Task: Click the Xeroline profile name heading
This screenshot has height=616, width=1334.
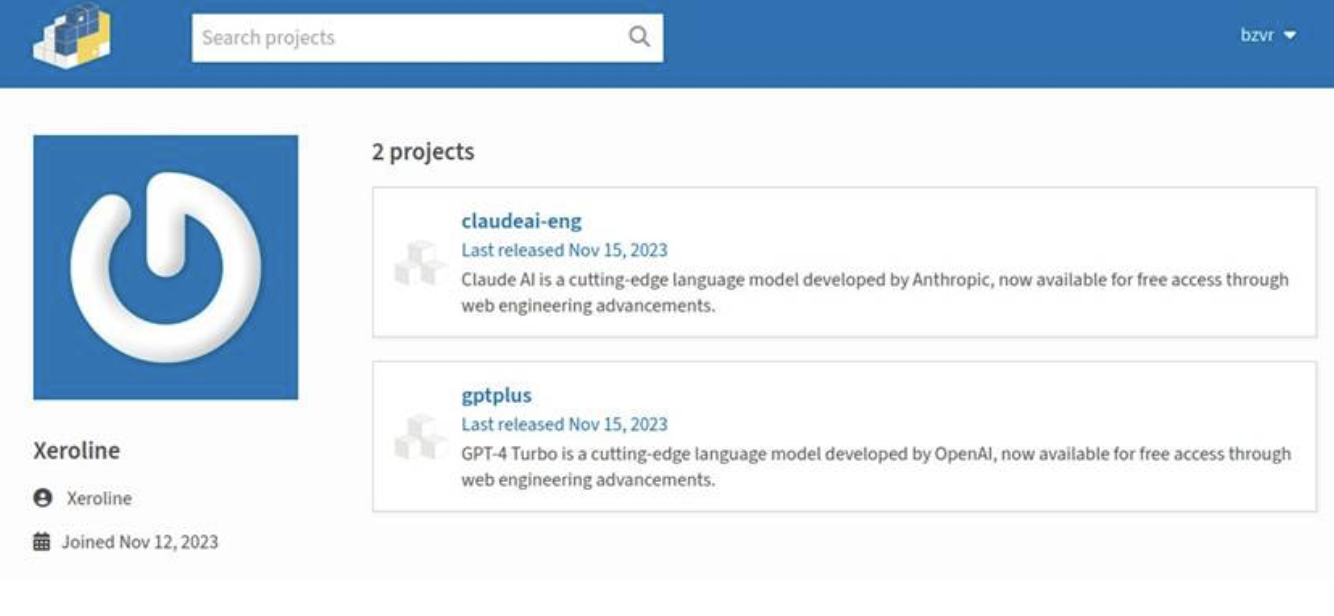Action: (x=77, y=451)
